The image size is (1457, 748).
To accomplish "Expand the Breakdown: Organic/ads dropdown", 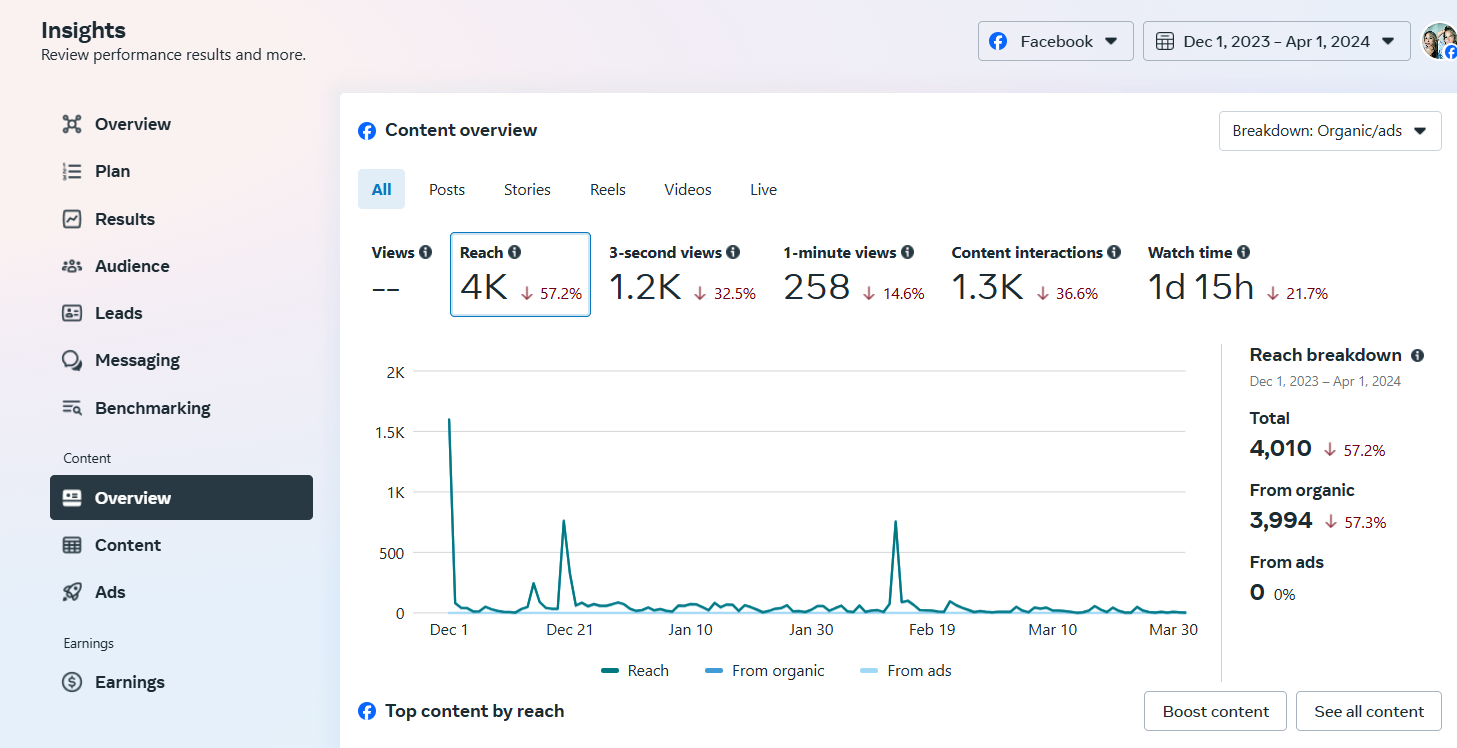I will tap(1329, 131).
